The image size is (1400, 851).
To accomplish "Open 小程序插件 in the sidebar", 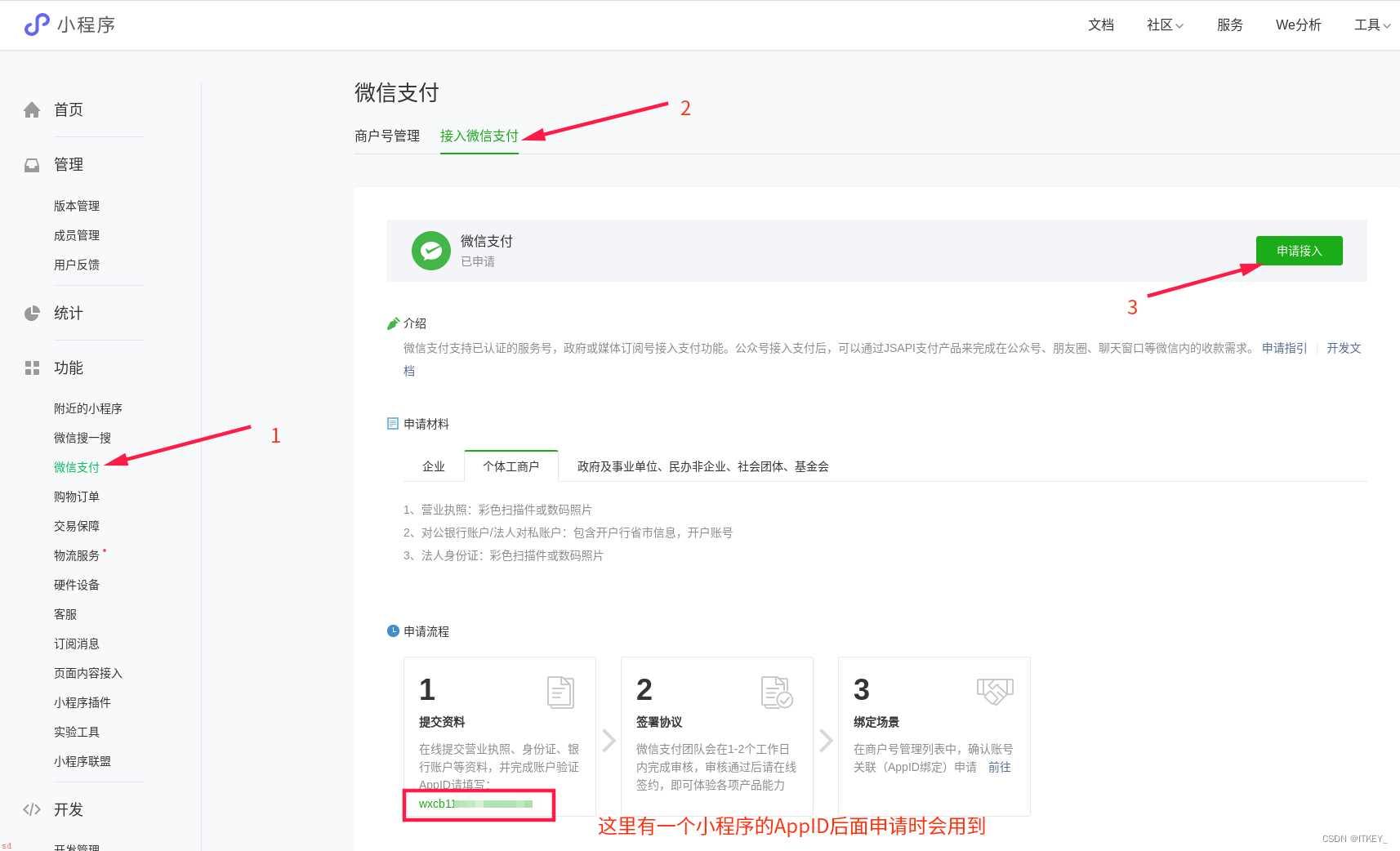I will [82, 702].
